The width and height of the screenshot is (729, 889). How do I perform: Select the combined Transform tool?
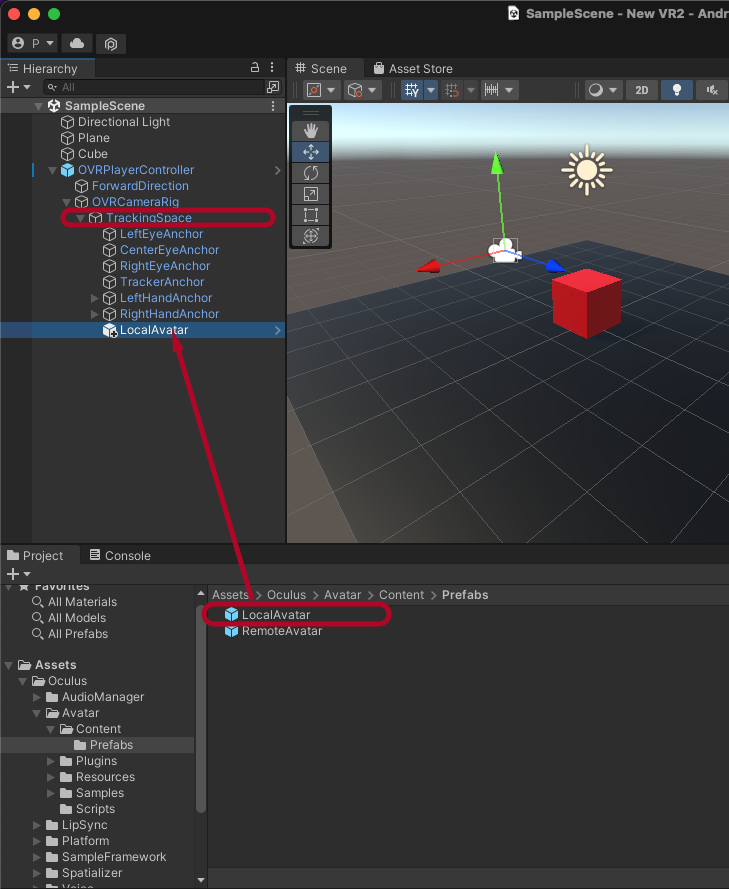311,236
